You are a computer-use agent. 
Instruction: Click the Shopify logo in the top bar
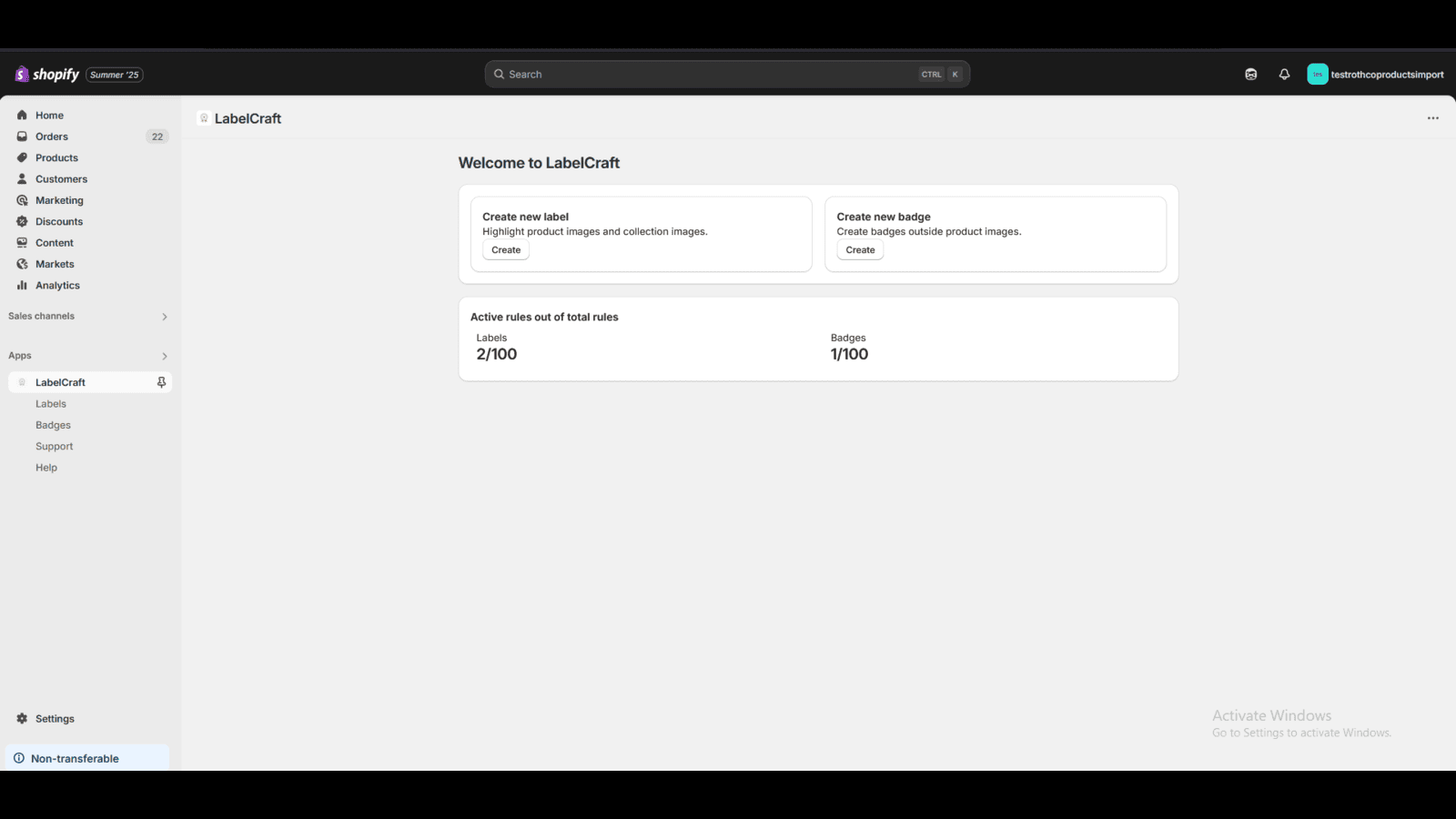click(x=47, y=75)
